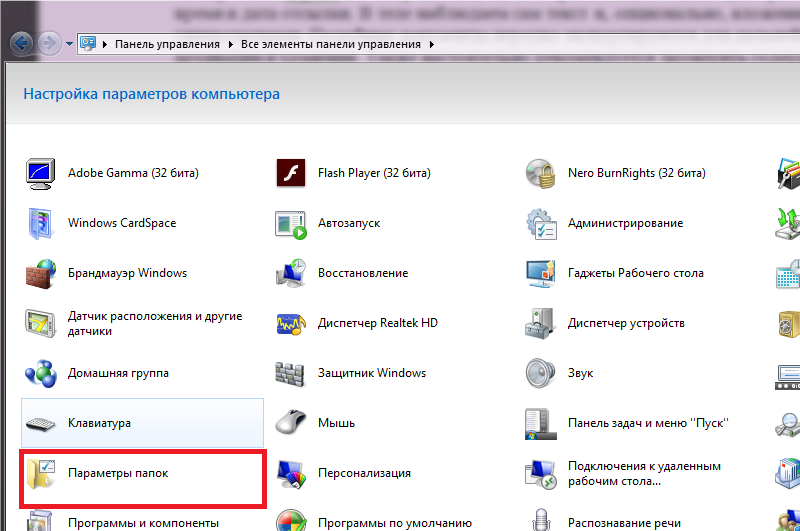Open the Flash Player icon
This screenshot has height=531, width=800.
pyautogui.click(x=291, y=173)
